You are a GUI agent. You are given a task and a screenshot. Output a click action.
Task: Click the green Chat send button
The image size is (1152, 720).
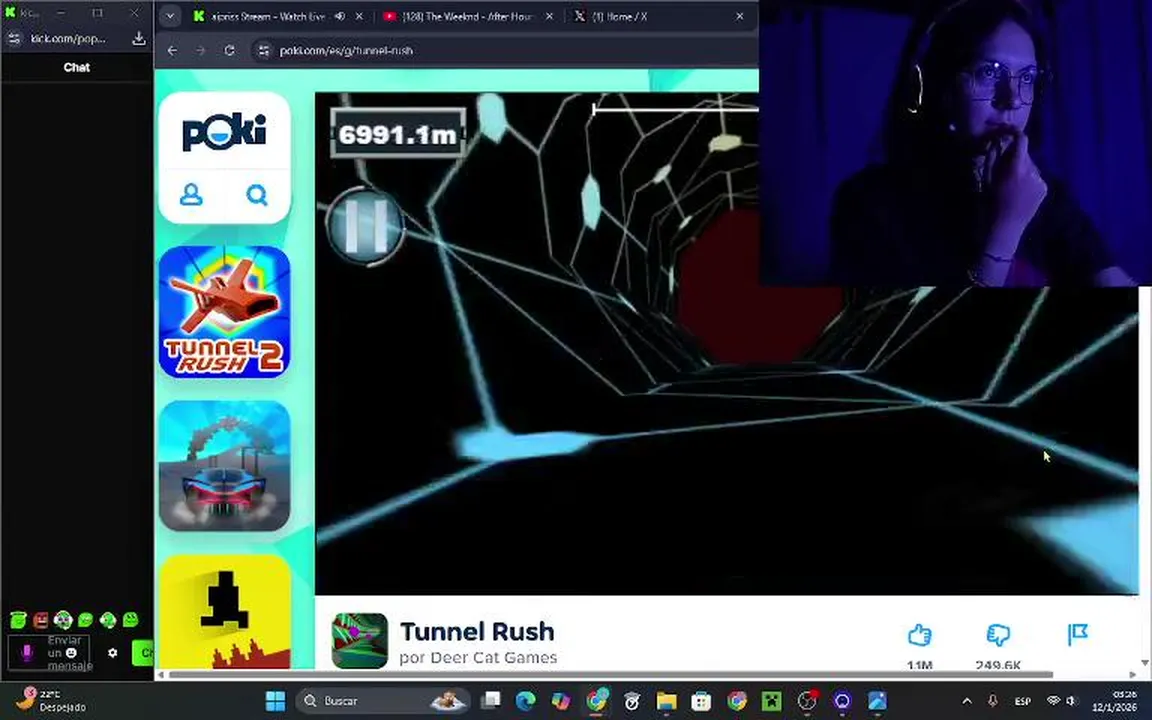tap(143, 652)
